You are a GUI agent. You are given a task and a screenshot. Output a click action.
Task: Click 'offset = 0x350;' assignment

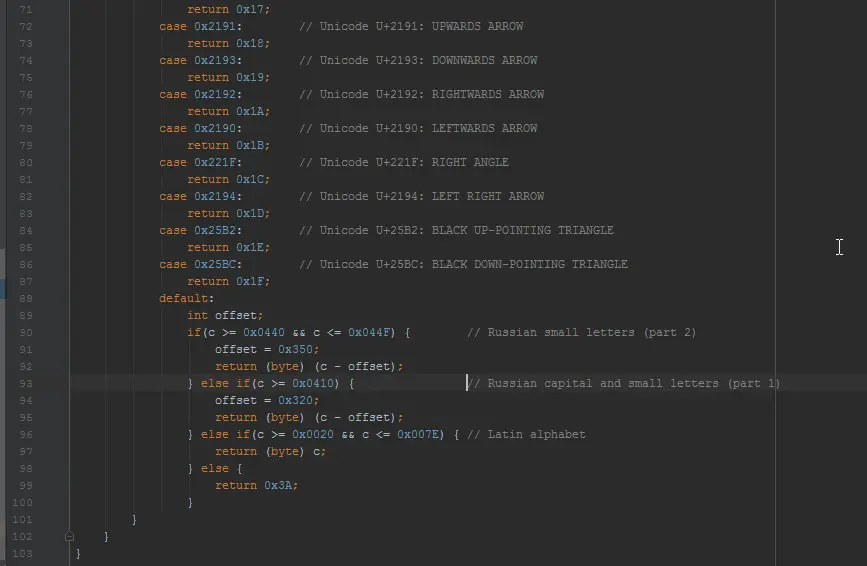[x=267, y=350]
